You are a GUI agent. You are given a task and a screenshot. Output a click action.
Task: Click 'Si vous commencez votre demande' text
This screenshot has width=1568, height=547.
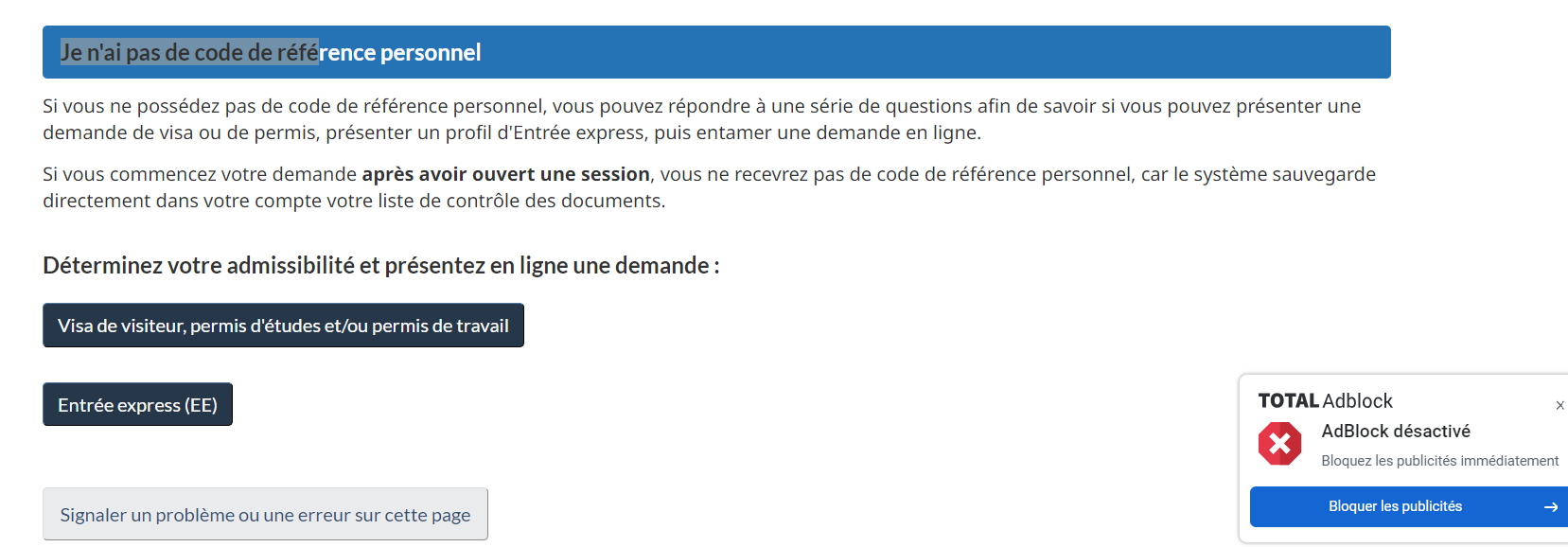point(200,174)
